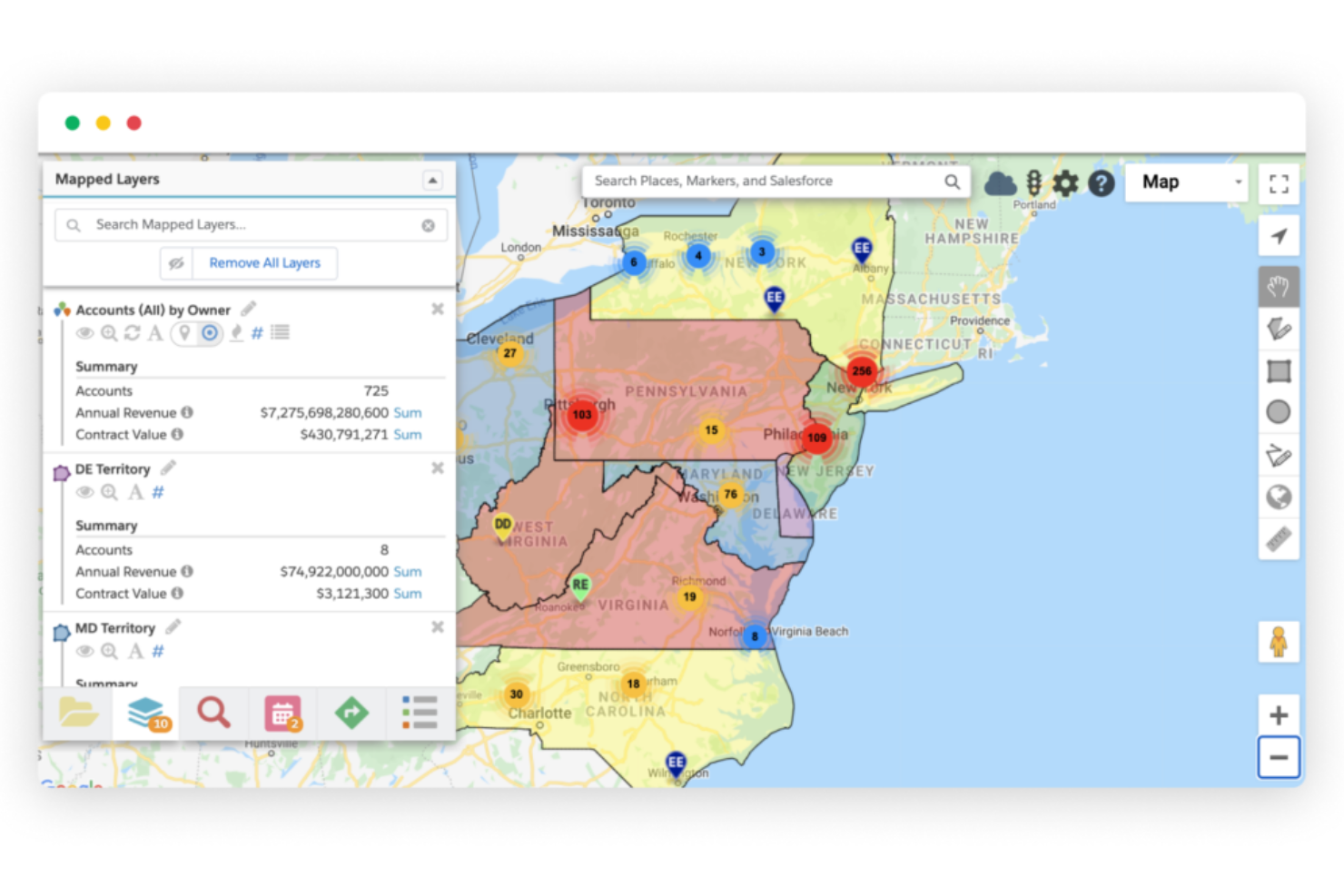Hide all layers with crossed-eye button

click(x=176, y=263)
